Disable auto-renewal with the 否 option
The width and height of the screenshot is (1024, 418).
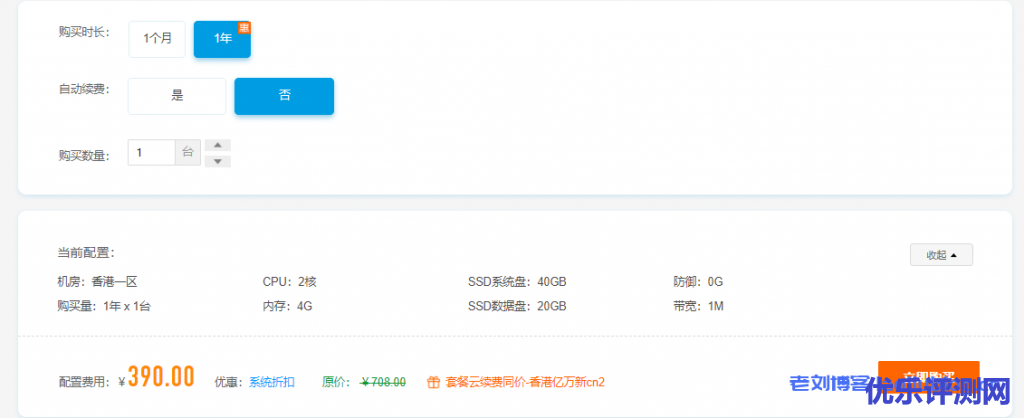284,96
